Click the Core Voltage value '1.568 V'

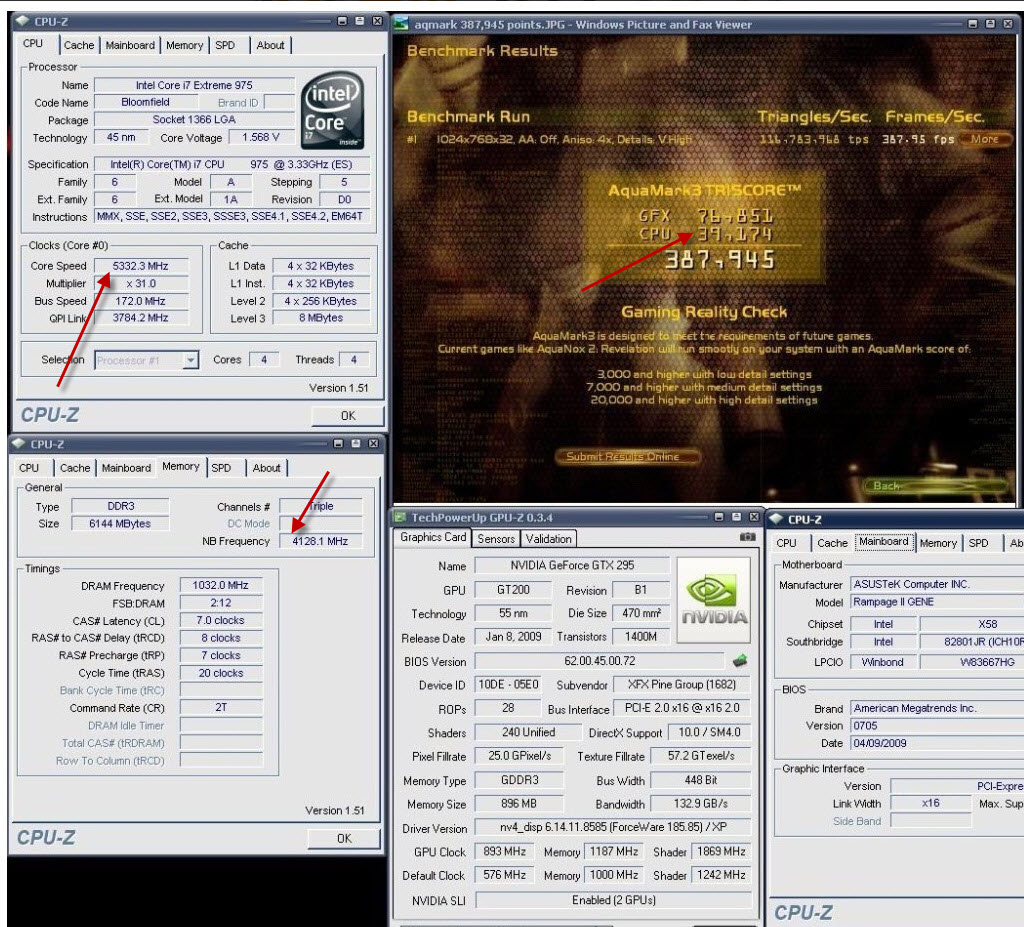click(261, 137)
